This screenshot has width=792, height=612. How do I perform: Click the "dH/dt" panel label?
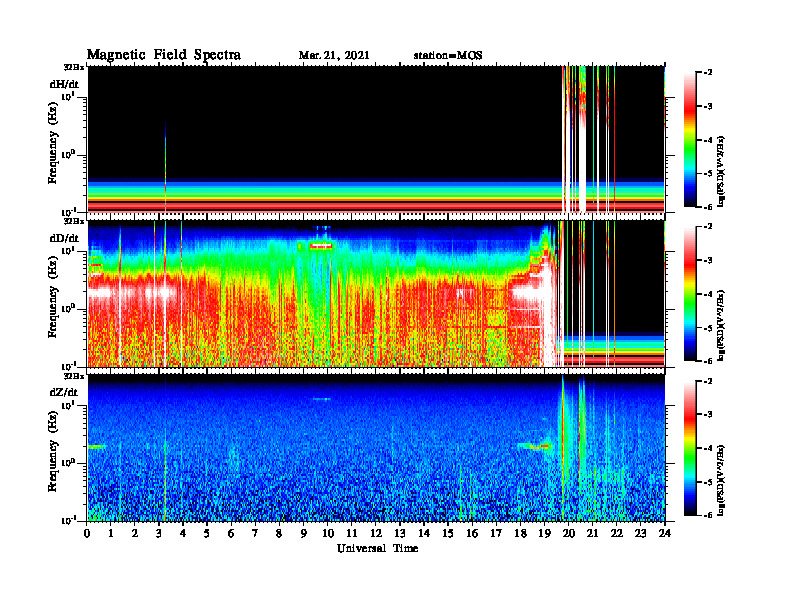point(64,84)
